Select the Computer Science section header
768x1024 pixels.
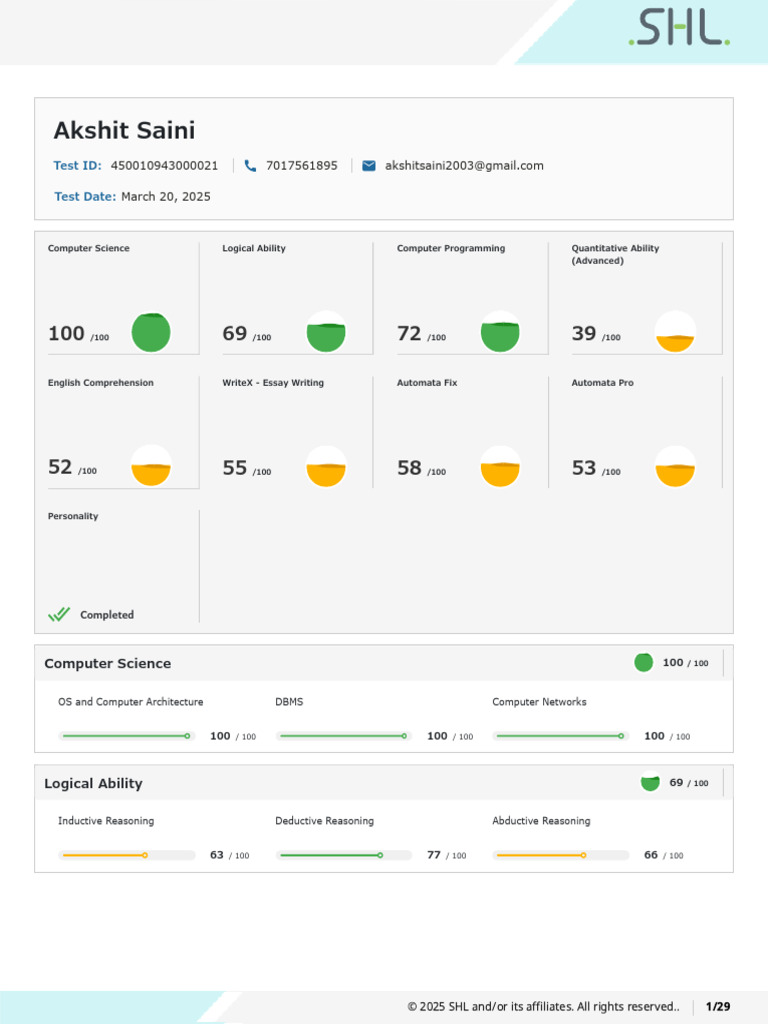tap(108, 664)
